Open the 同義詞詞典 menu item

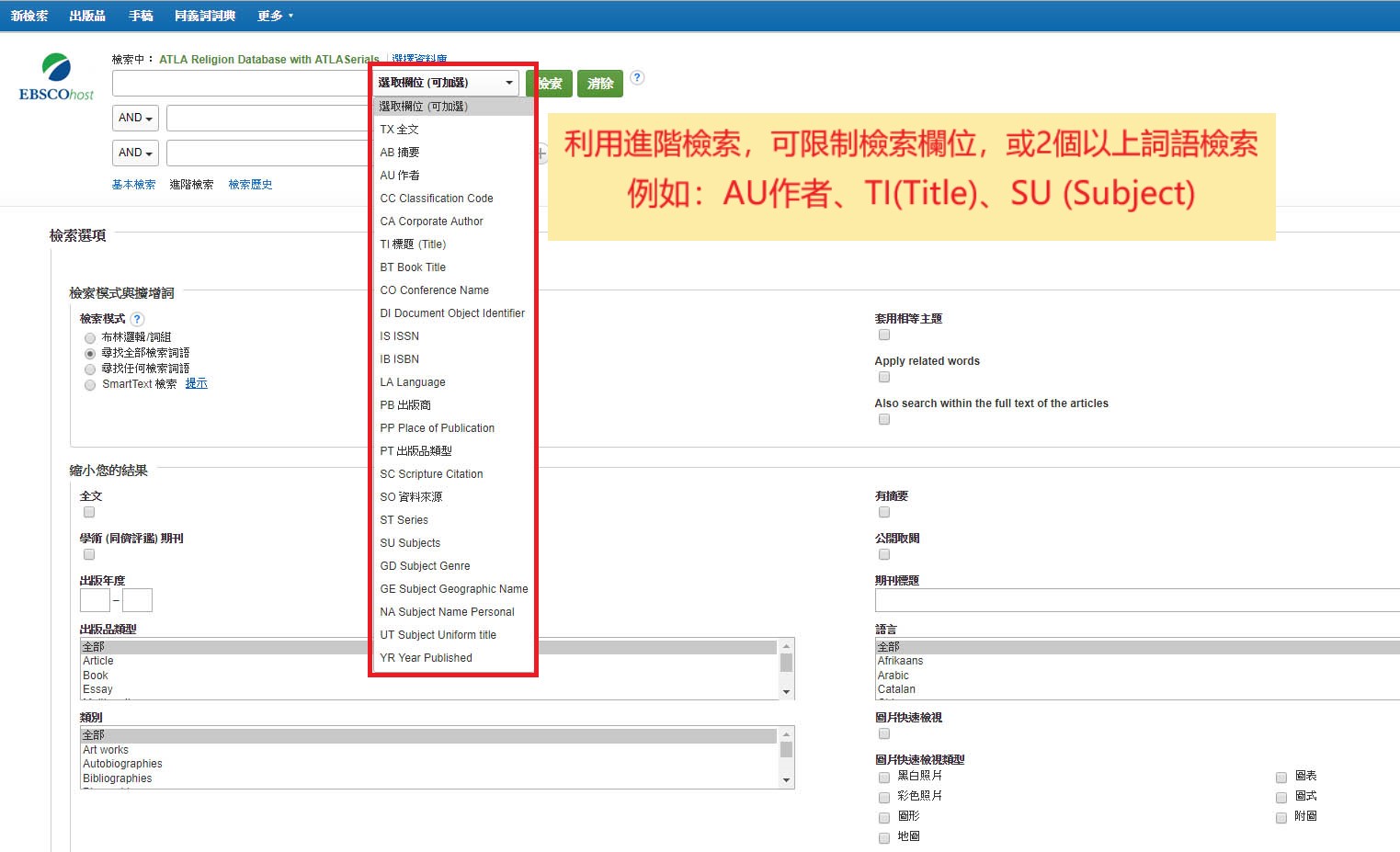click(x=205, y=16)
